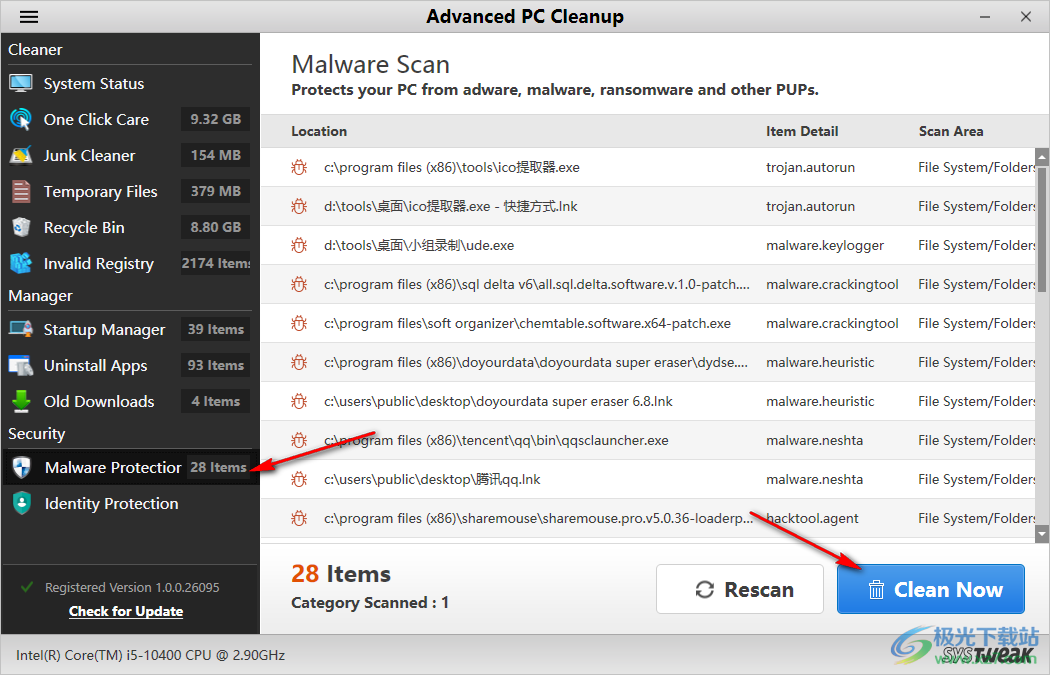Screen dimensions: 1050x675
Task: Select the d:\tools\桌面\小组录制\ude.exe path
Action: pyautogui.click(x=419, y=245)
